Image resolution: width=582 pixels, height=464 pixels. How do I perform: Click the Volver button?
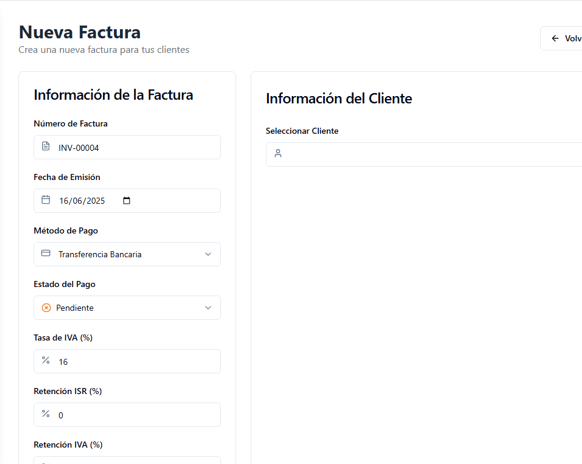pos(561,38)
